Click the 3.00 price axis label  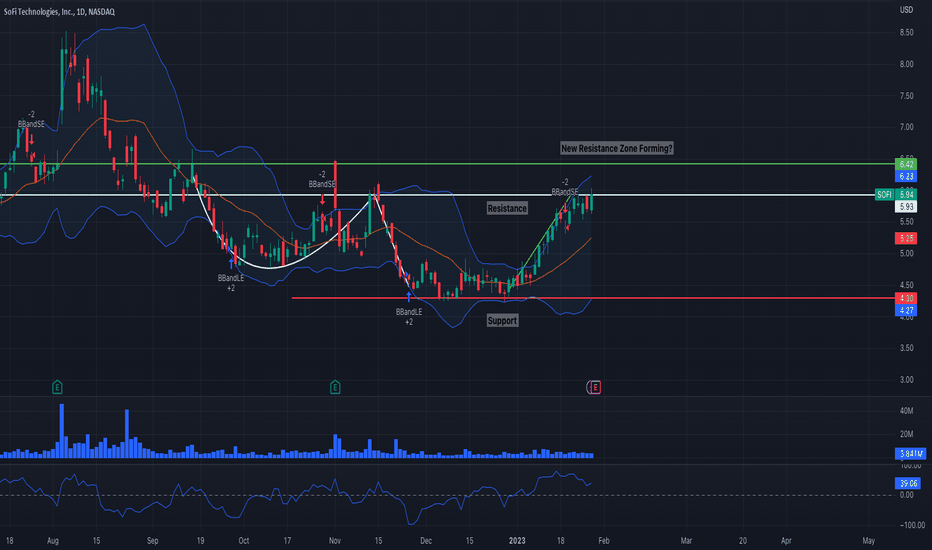tap(906, 379)
